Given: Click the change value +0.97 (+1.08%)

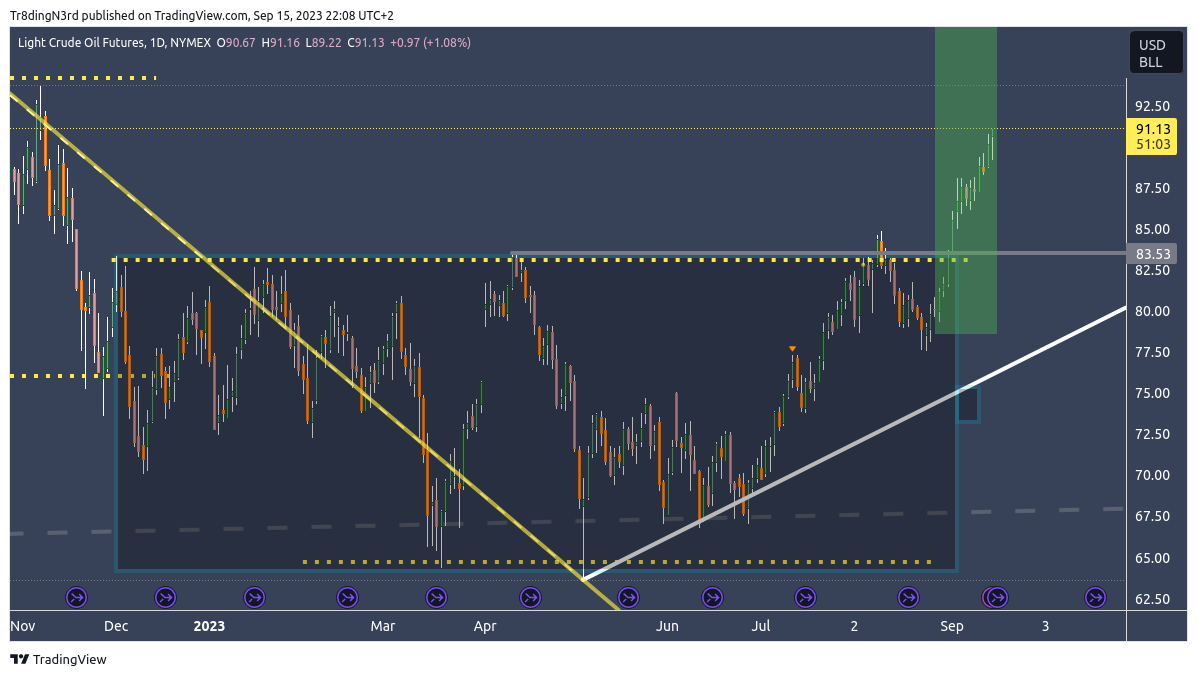Looking at the screenshot, I should pyautogui.click(x=430, y=43).
